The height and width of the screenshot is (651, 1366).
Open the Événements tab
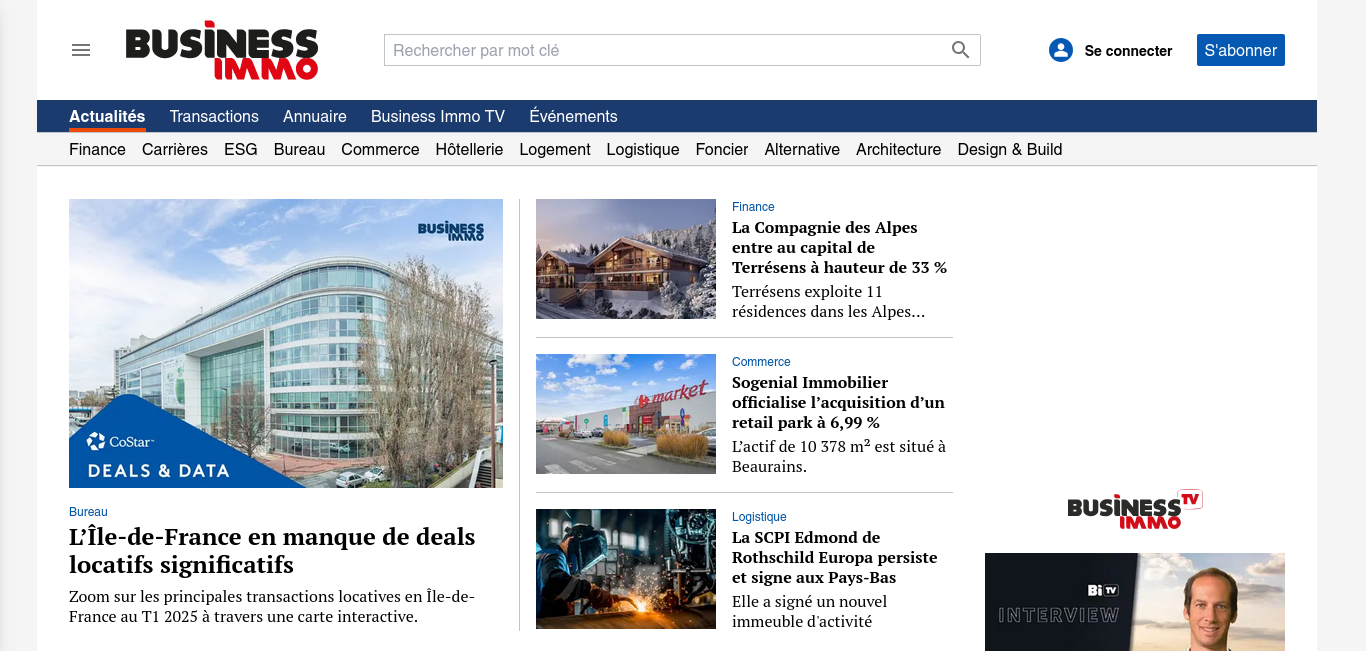[573, 116]
